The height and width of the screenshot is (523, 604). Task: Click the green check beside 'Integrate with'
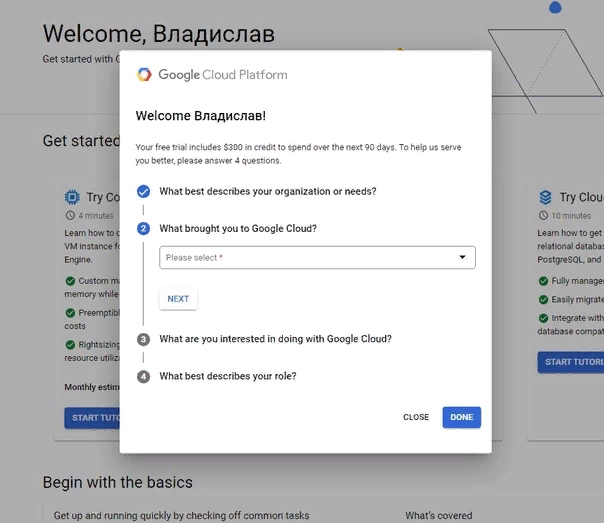tap(543, 318)
